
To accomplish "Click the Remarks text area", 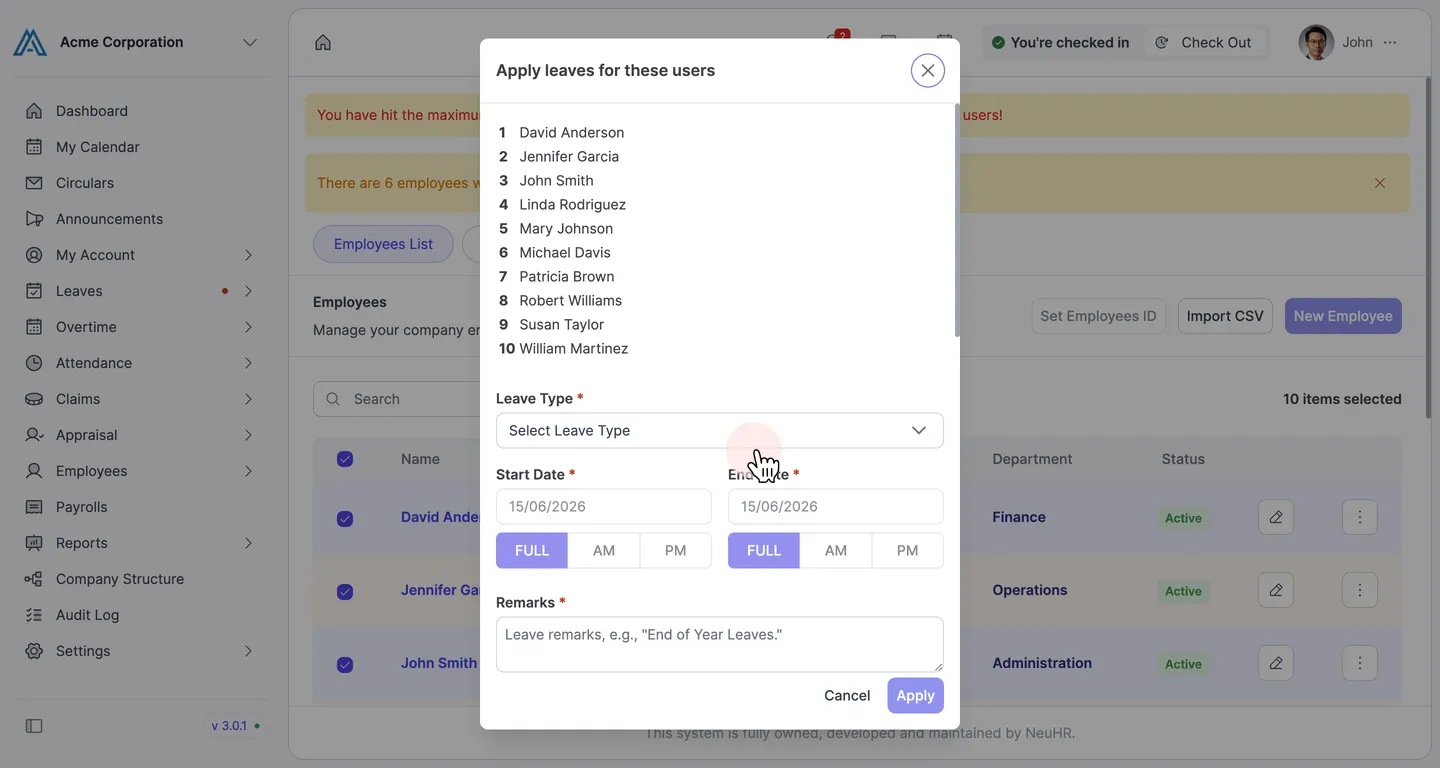I will 720,644.
